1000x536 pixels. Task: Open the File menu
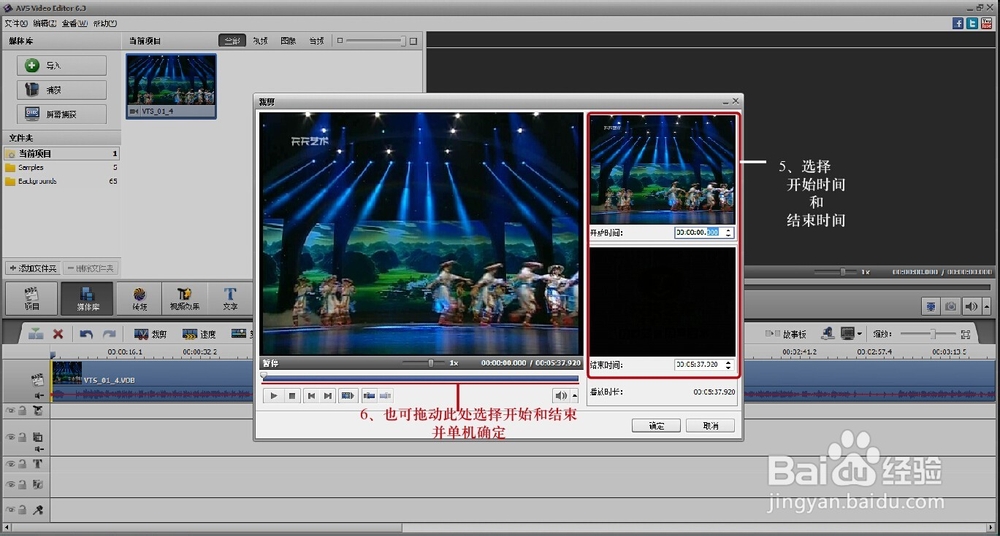click(x=15, y=24)
